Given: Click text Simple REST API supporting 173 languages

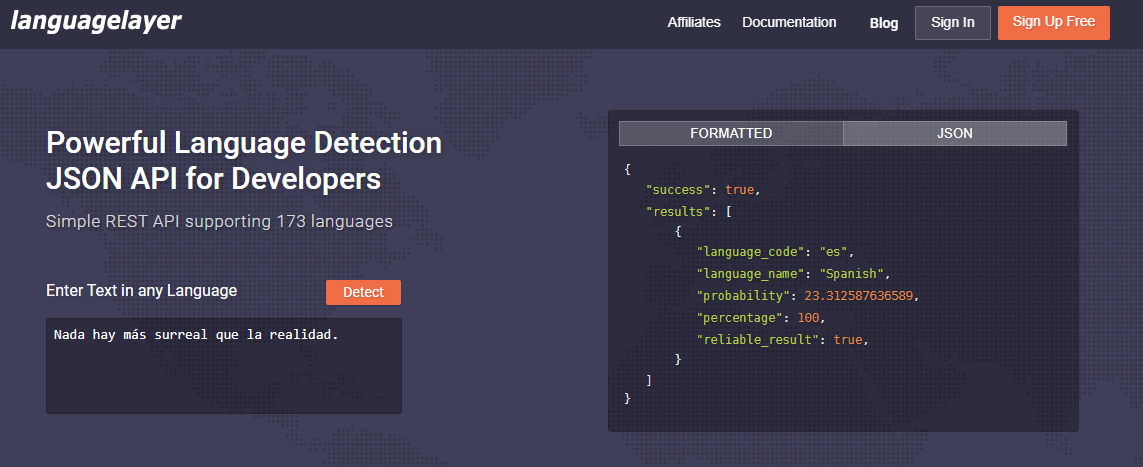Looking at the screenshot, I should tap(219, 221).
